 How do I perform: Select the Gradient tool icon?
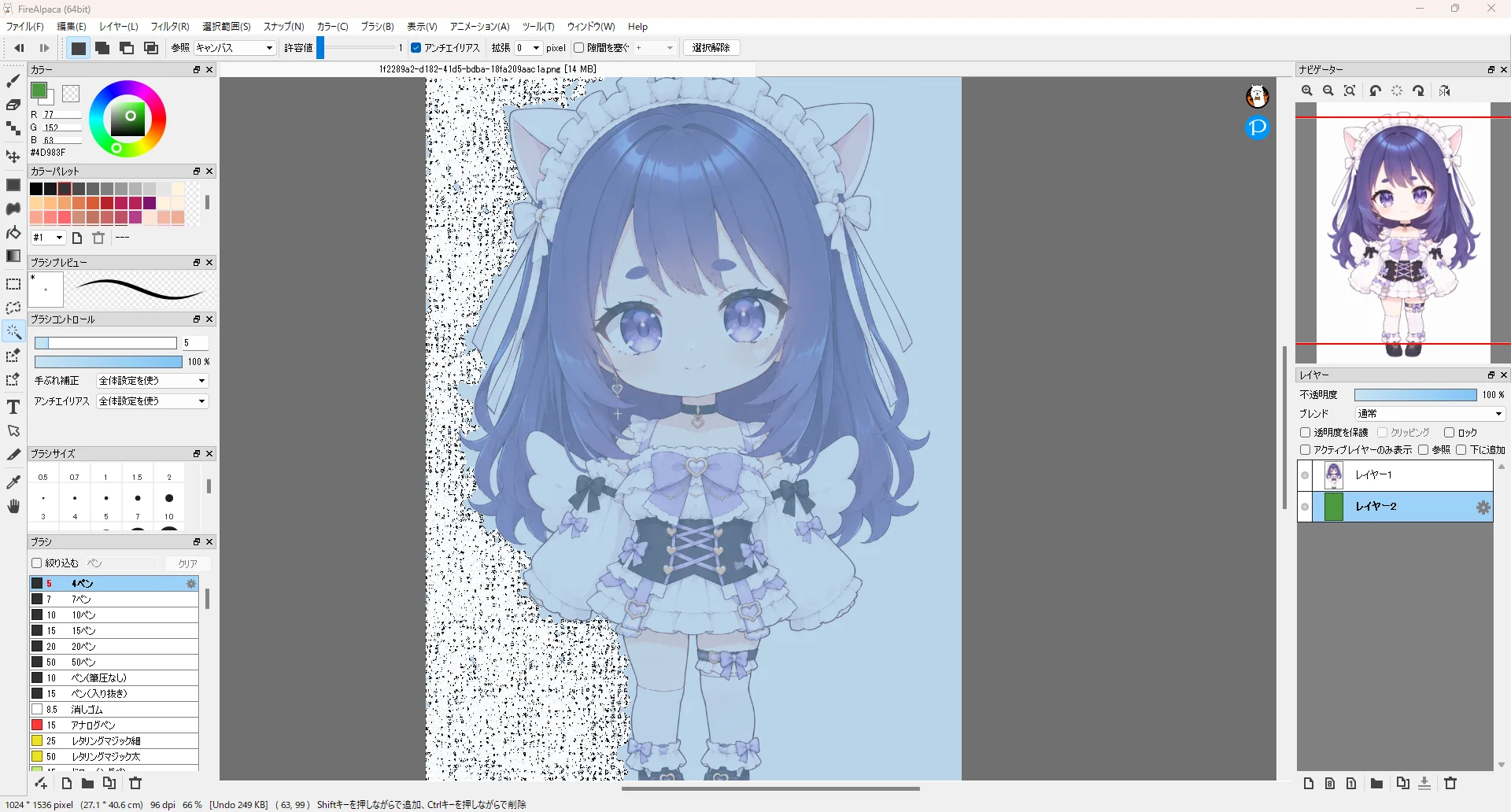(13, 256)
